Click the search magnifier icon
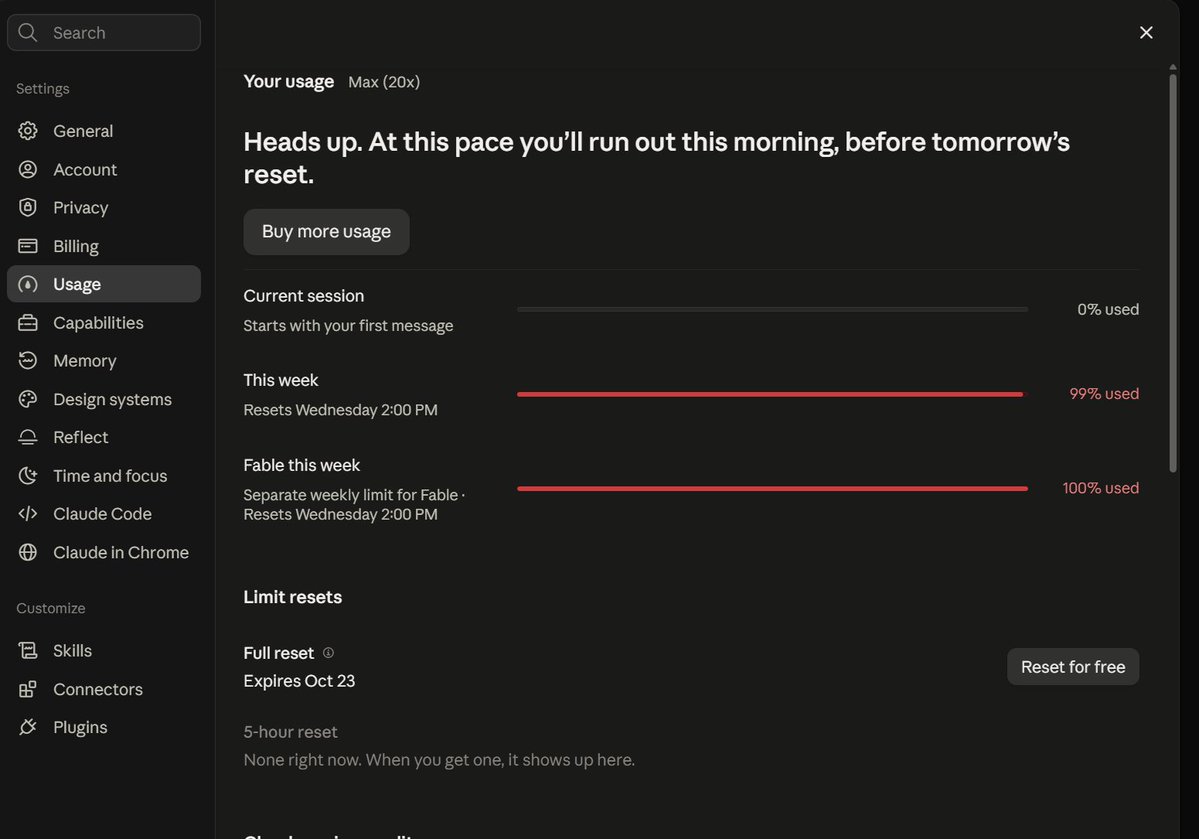 click(28, 32)
